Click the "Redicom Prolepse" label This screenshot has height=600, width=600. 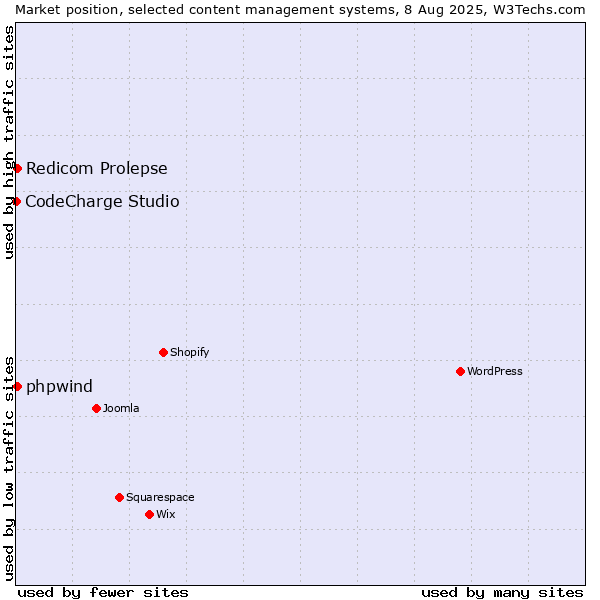(x=97, y=168)
